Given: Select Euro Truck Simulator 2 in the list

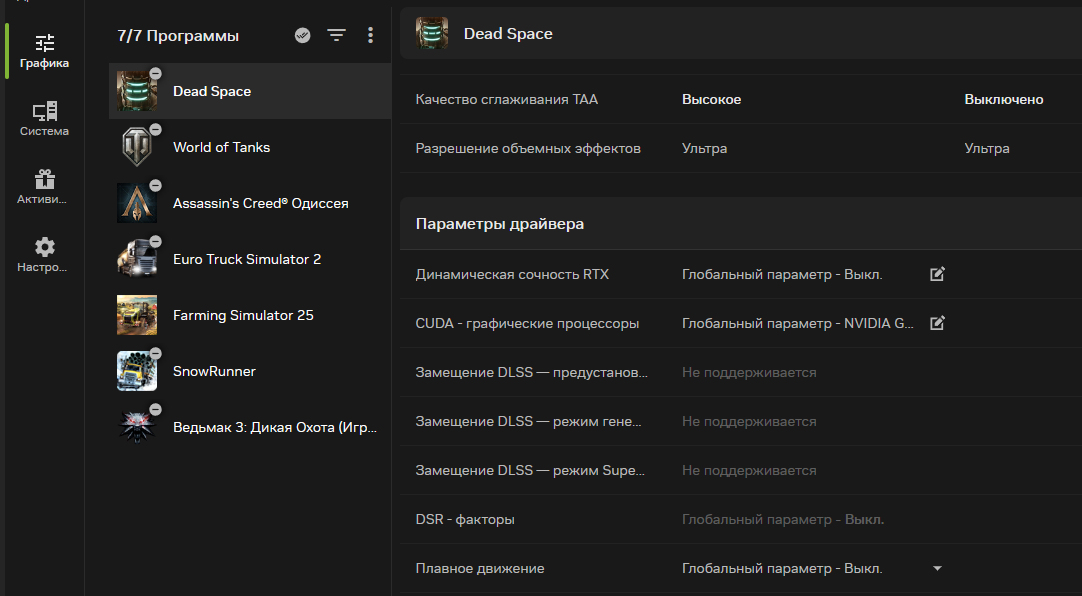Looking at the screenshot, I should click(x=247, y=259).
